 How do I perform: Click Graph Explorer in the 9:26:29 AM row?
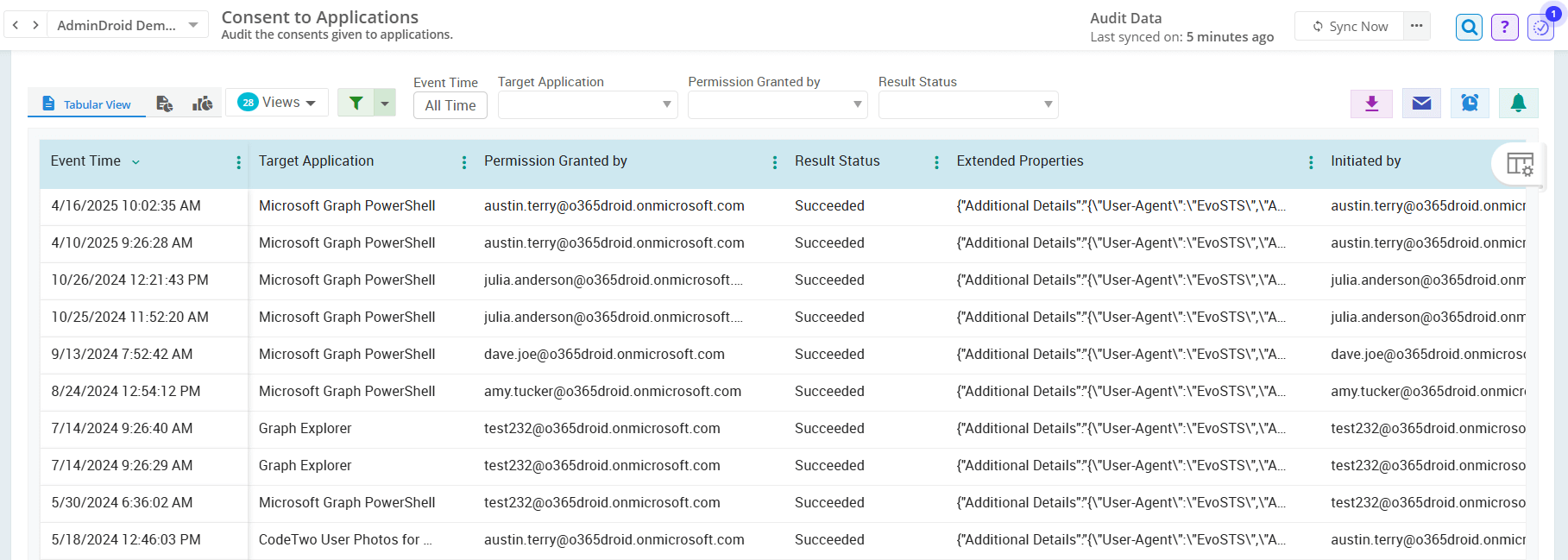[305, 465]
